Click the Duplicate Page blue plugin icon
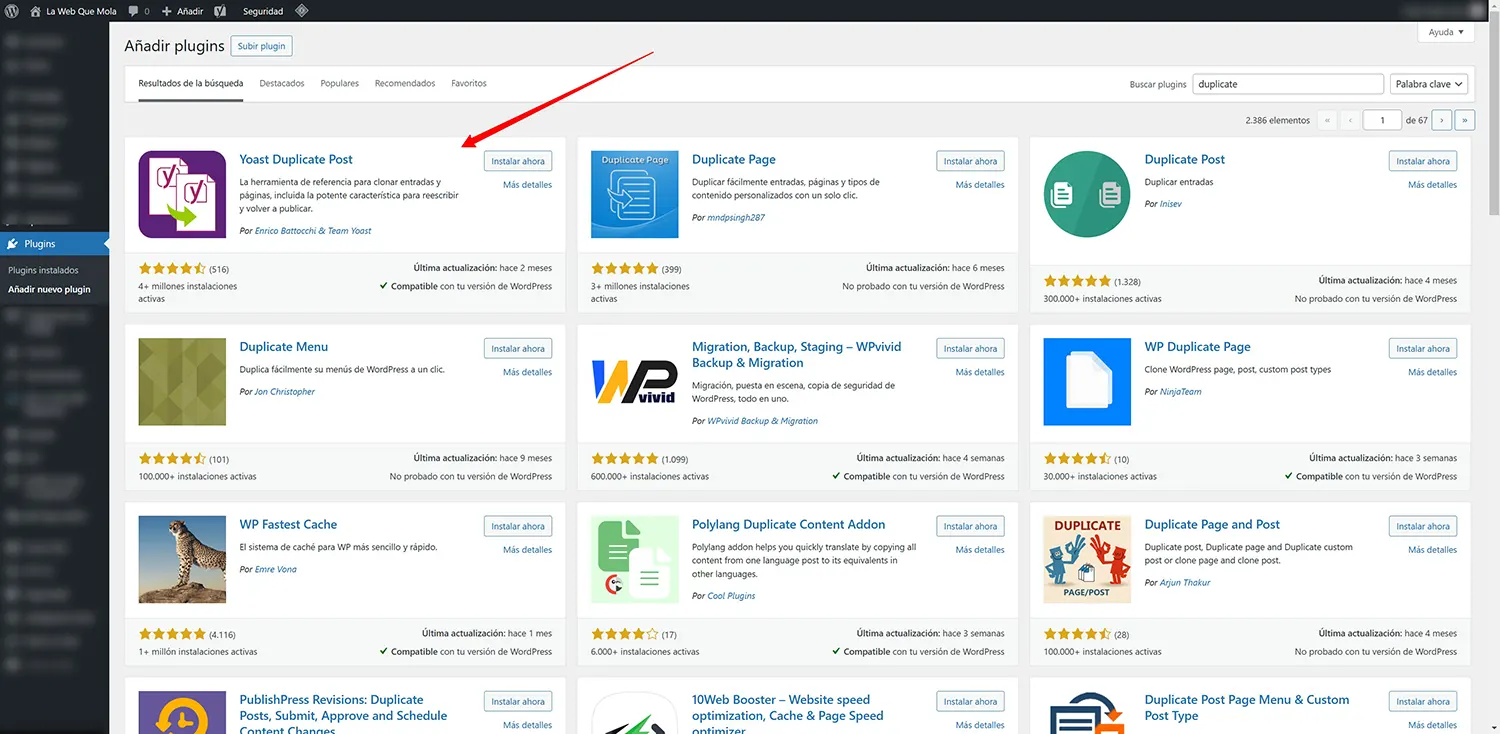1500x734 pixels. (x=634, y=194)
